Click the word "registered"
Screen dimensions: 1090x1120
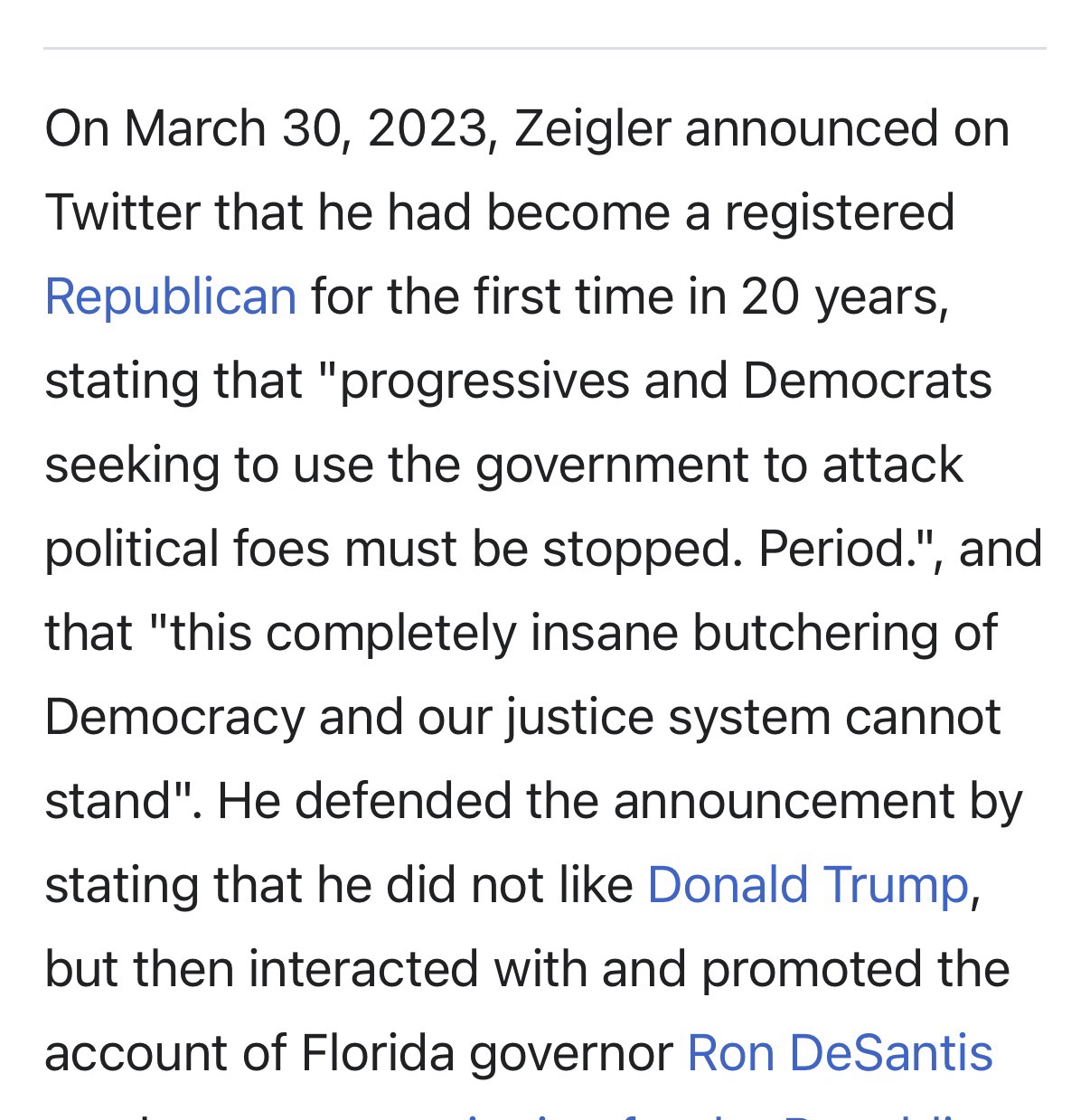[x=840, y=212]
